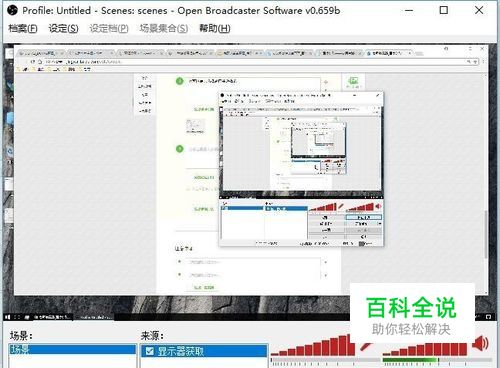Select the 场景 entry in the scenes list
The width and height of the screenshot is (500, 368).
(x=72, y=349)
